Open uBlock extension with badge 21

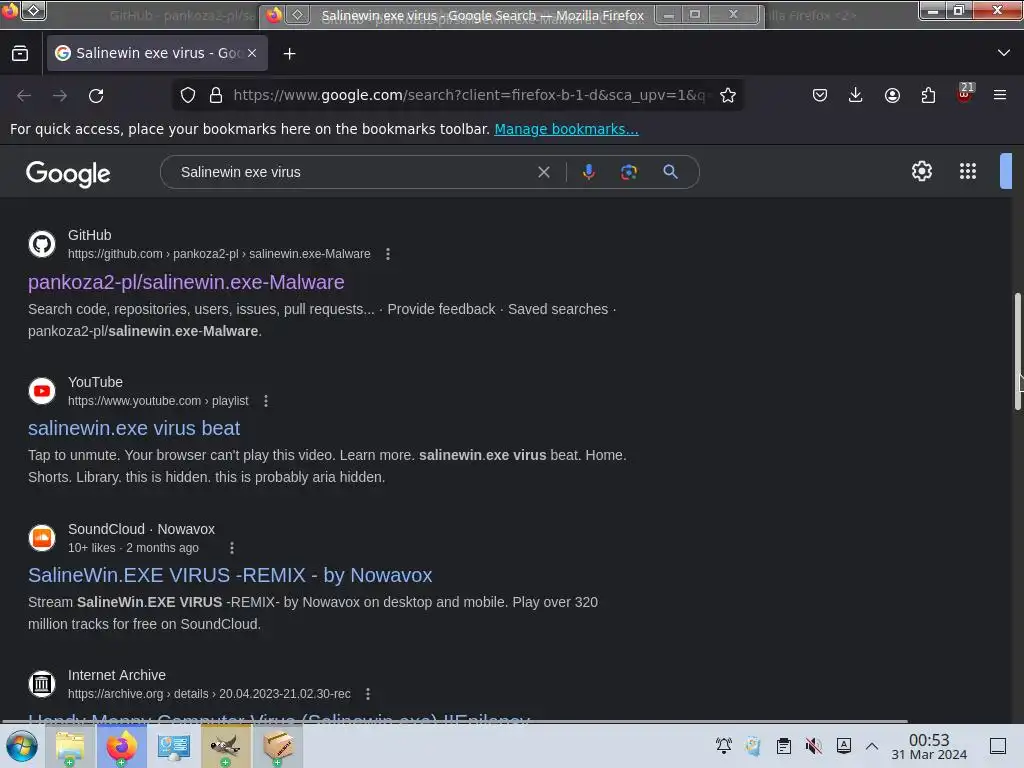click(965, 93)
